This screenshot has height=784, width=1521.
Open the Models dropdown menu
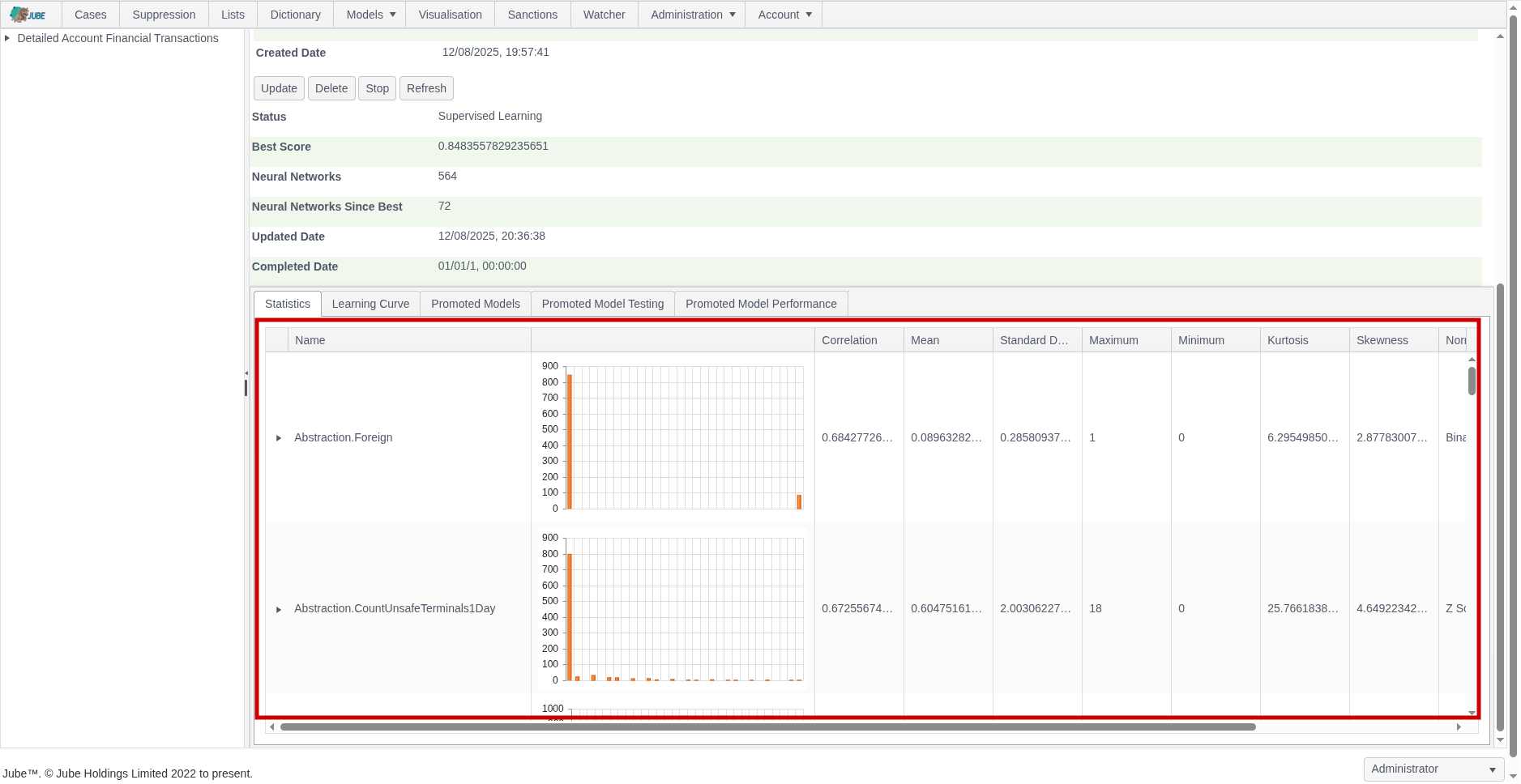(x=371, y=15)
